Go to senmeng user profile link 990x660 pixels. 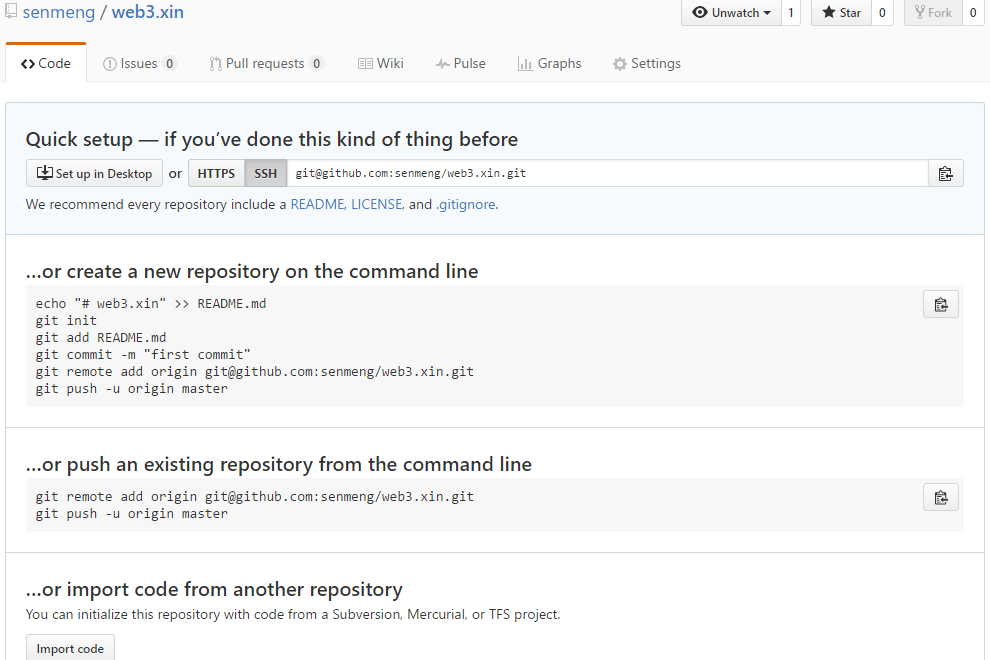coord(57,13)
